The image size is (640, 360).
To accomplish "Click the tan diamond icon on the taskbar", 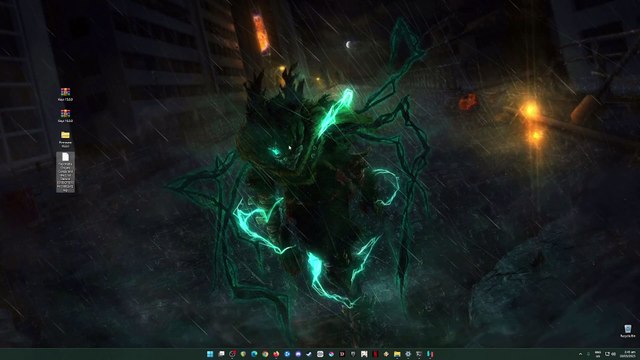I will [x=386, y=354].
